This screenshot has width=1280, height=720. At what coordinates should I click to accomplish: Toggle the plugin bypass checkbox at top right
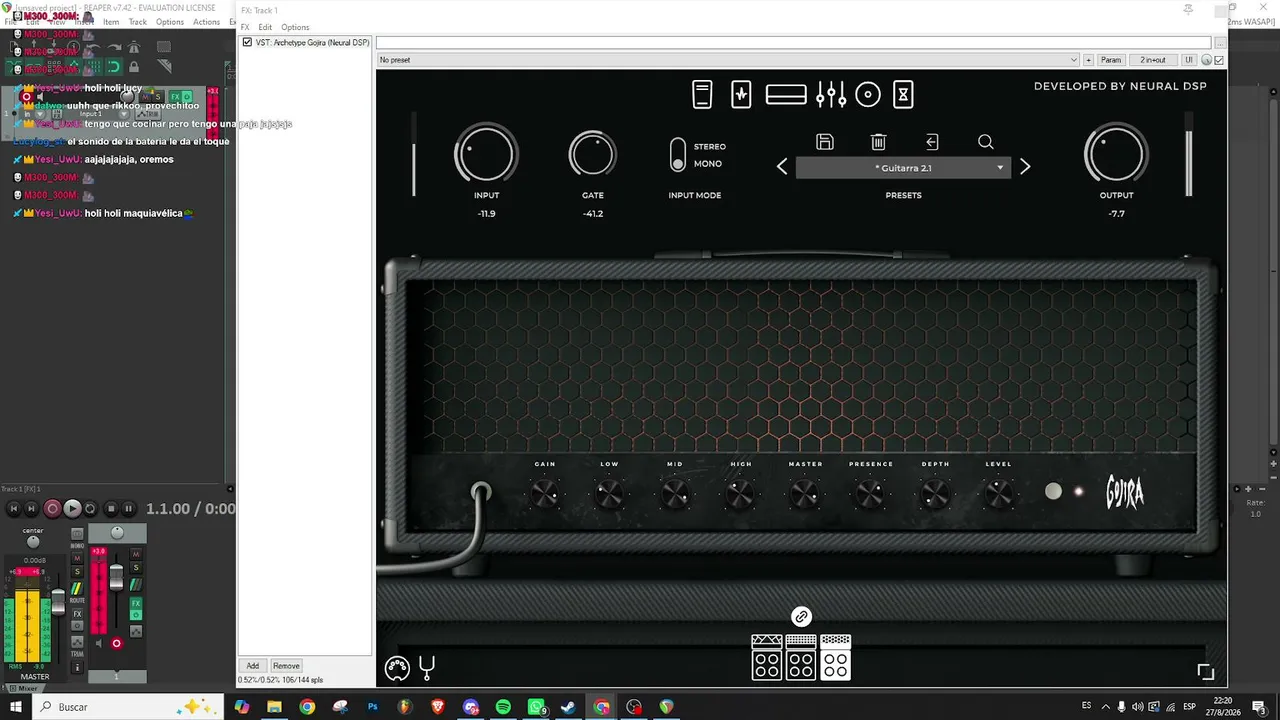coord(1219,60)
